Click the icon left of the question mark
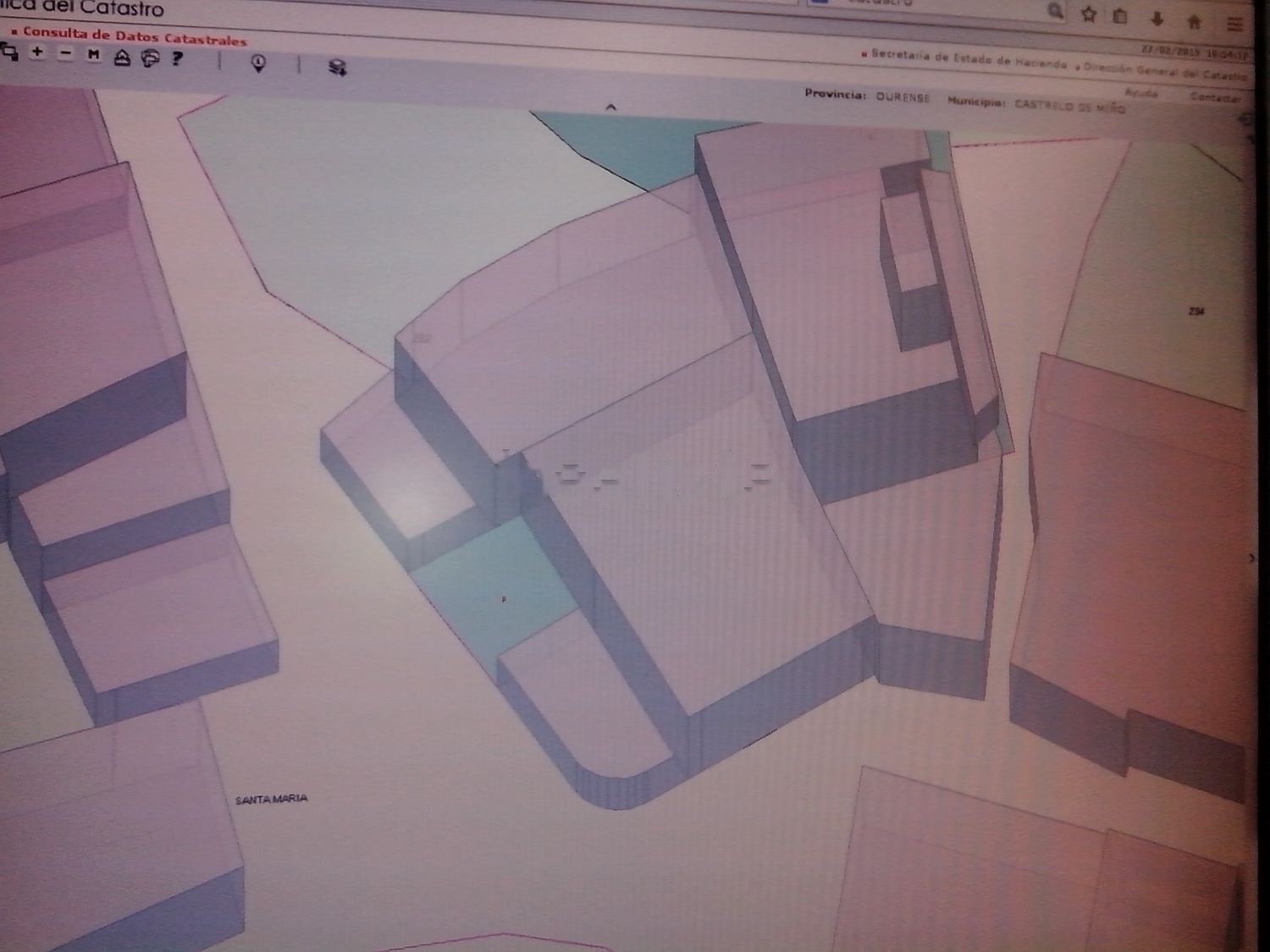 point(150,58)
